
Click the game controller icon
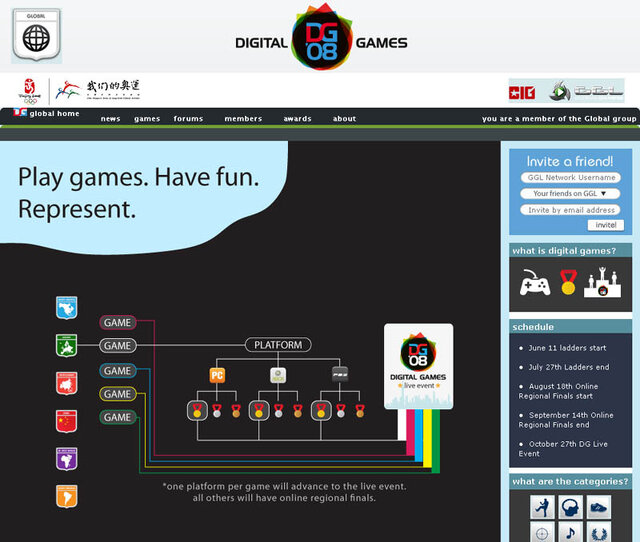click(x=534, y=283)
